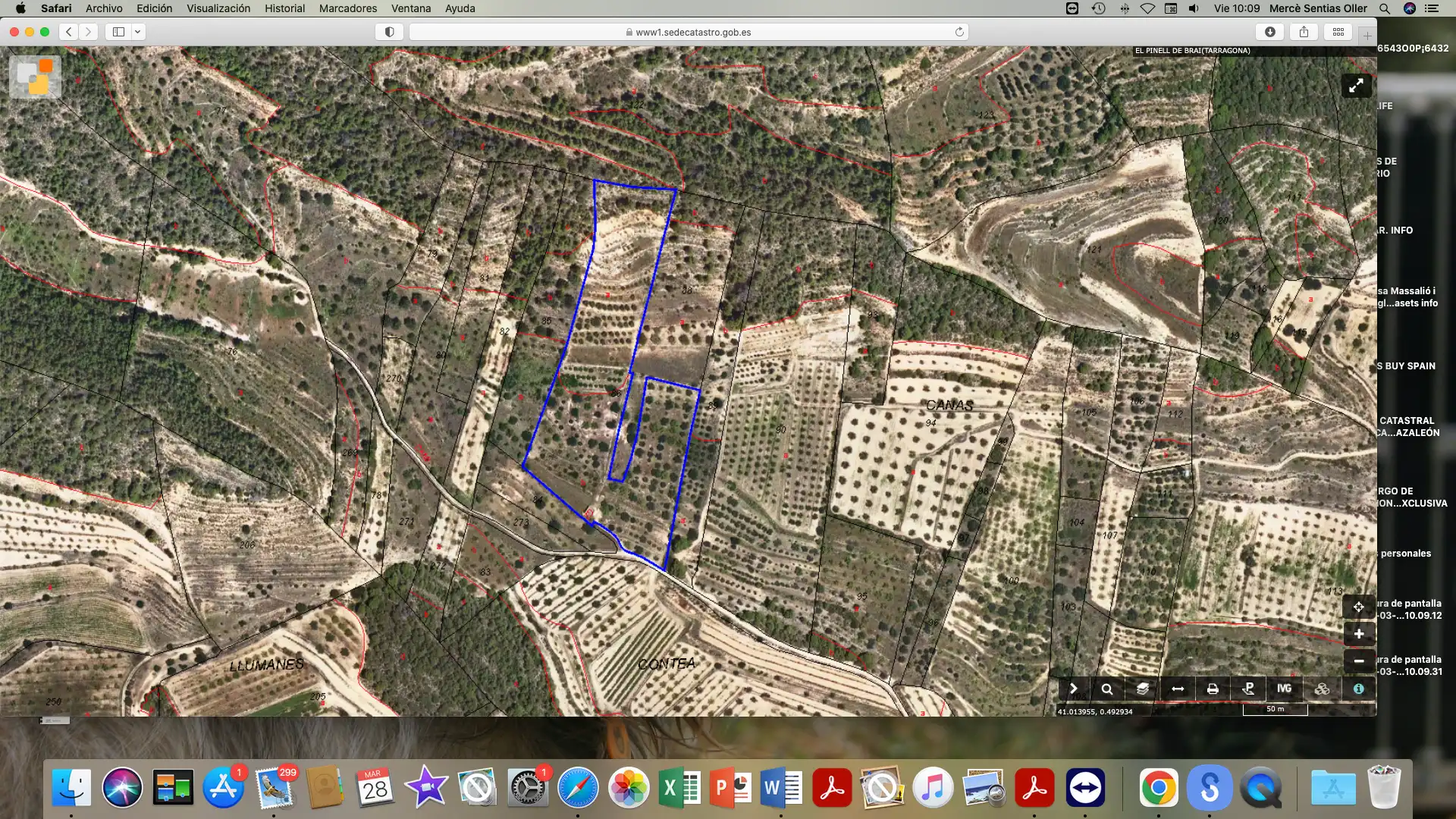Click the Vie 10:09 clock
The image size is (1456, 819).
[1237, 8]
